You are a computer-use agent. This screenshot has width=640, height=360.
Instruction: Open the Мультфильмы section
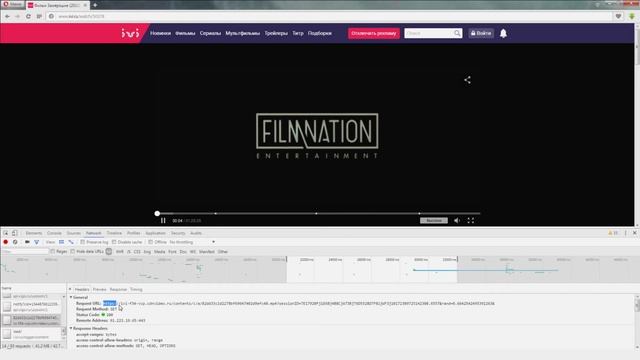click(242, 33)
